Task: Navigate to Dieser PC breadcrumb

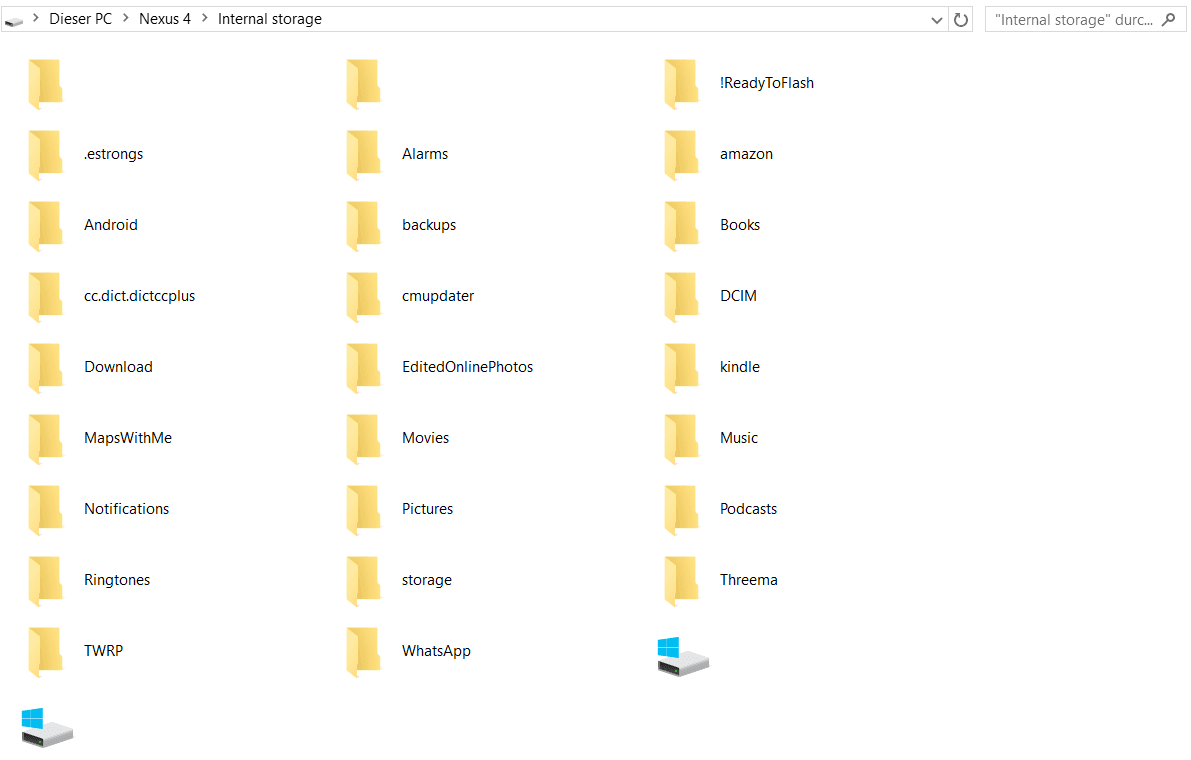Action: click(x=81, y=19)
